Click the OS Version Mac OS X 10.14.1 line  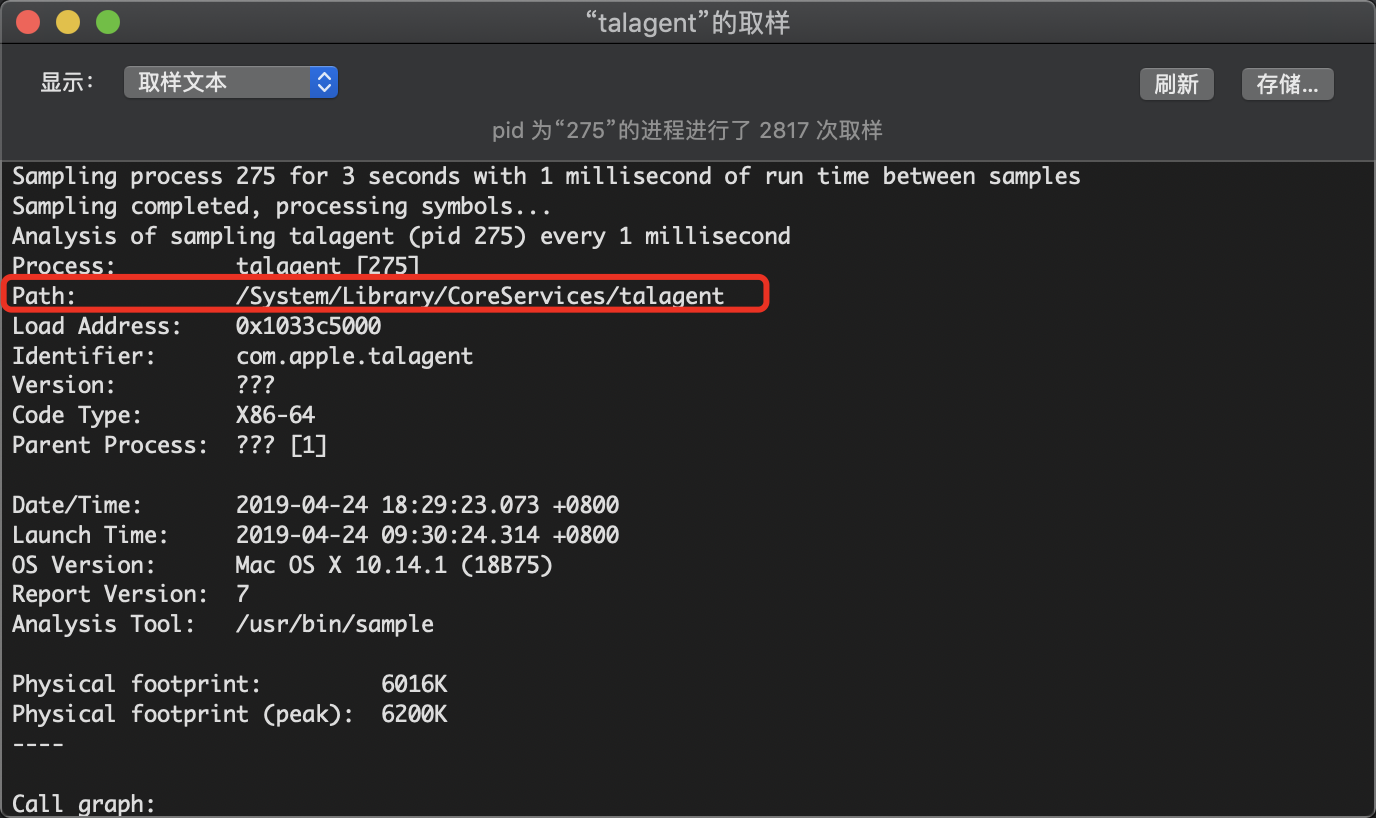282,565
